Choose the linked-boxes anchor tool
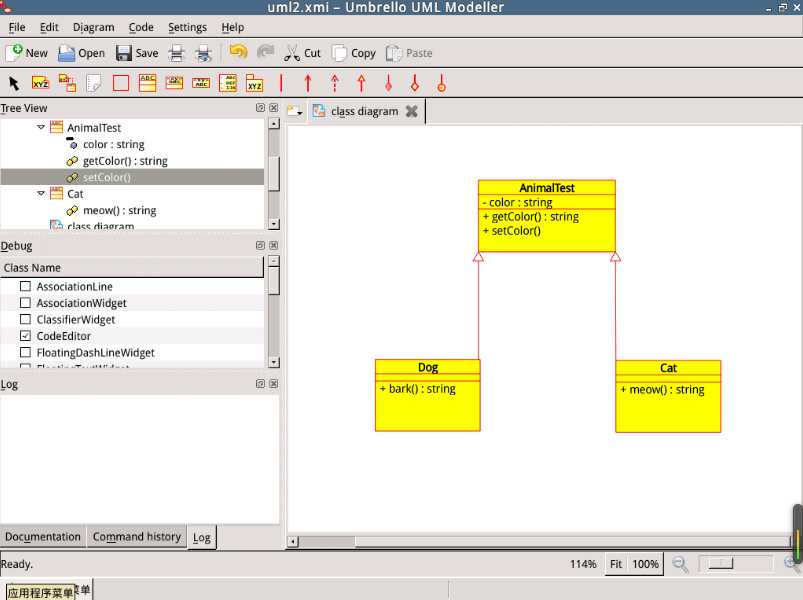 67,83
